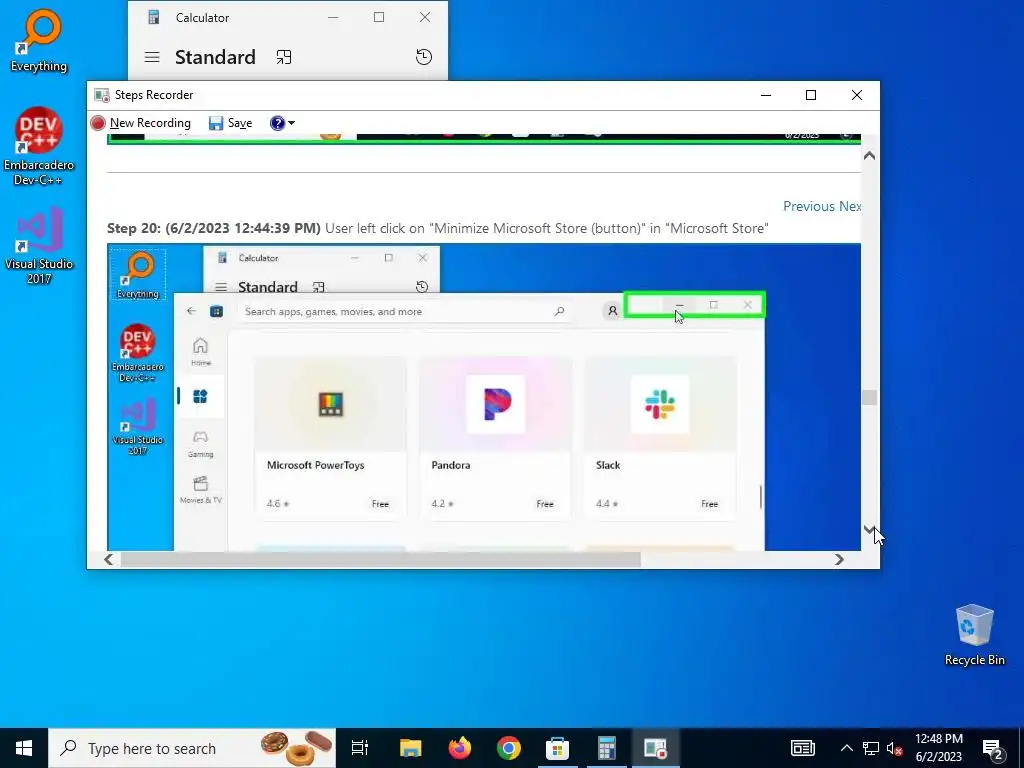This screenshot has width=1024, height=768.
Task: Select the Recycle Bin desktop icon
Action: [x=974, y=635]
